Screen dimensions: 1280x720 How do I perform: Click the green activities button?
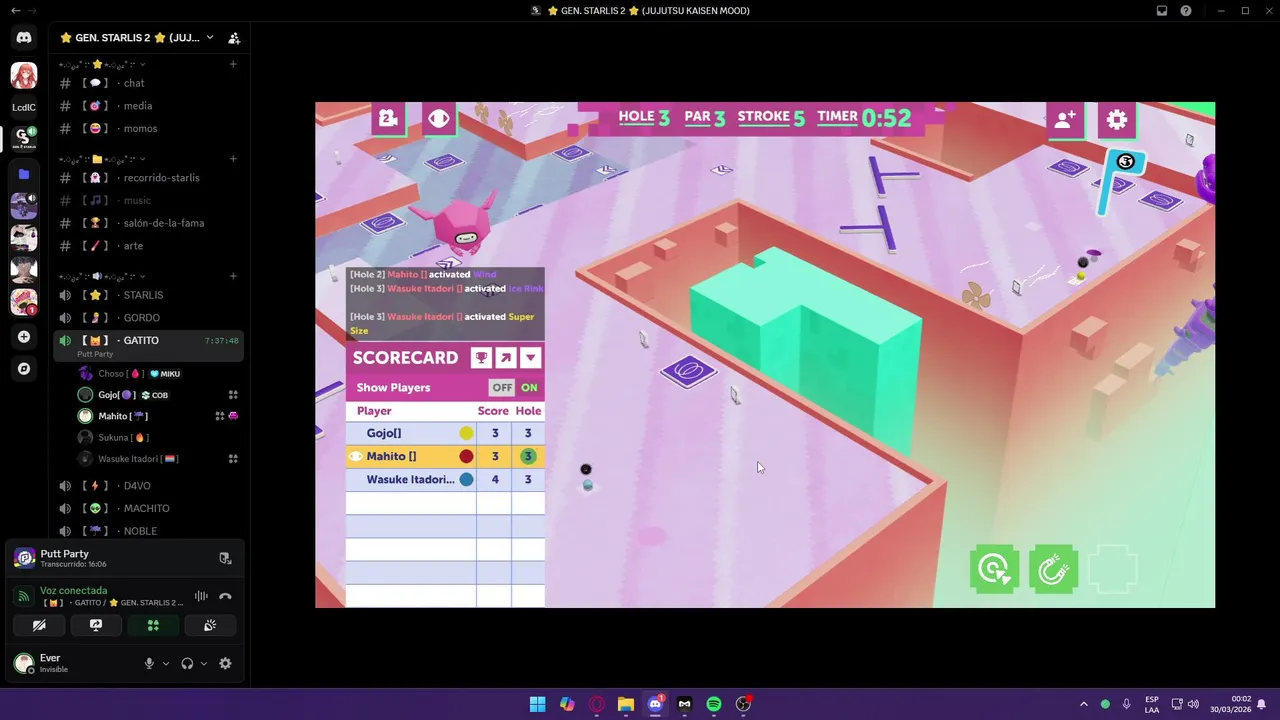pos(153,625)
